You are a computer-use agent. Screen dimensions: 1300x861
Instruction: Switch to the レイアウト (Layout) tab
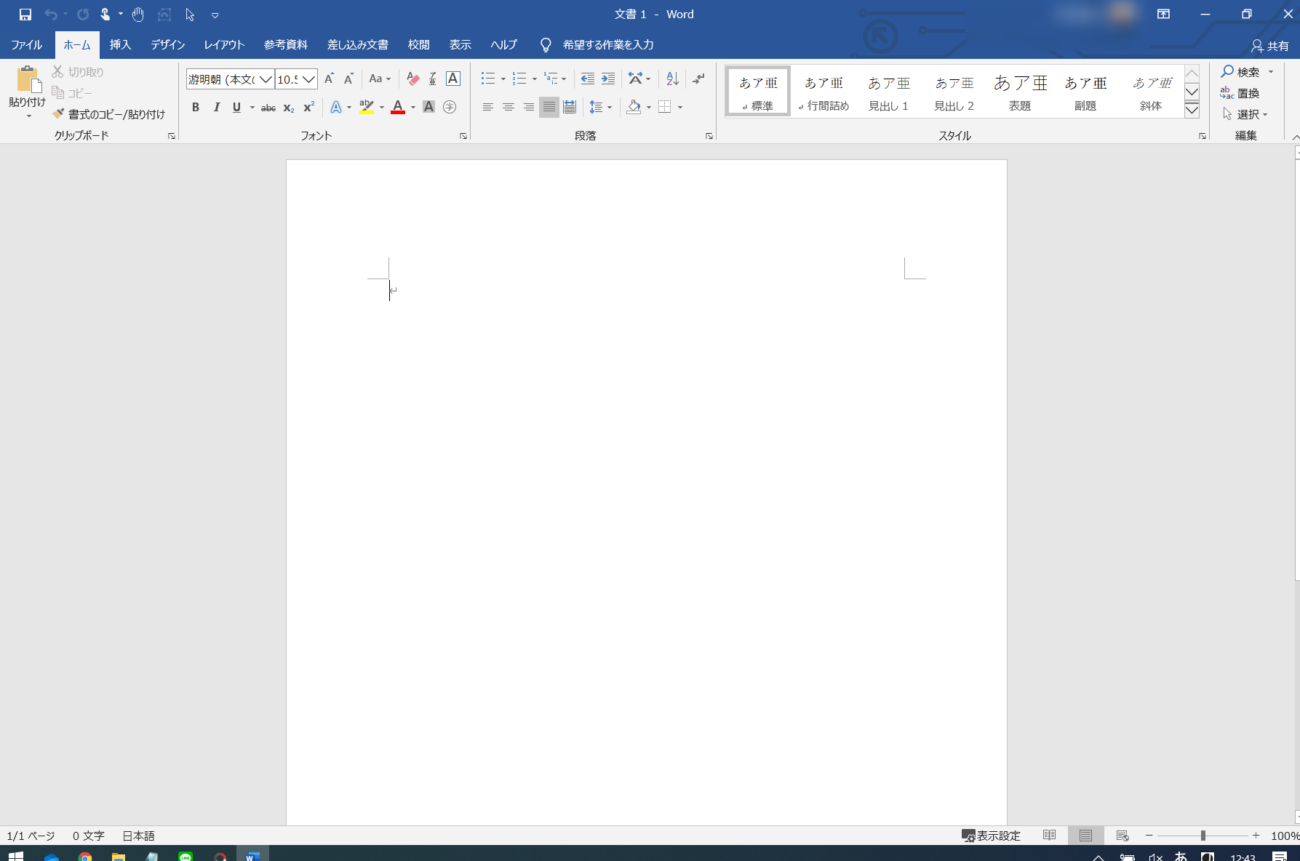tap(224, 45)
